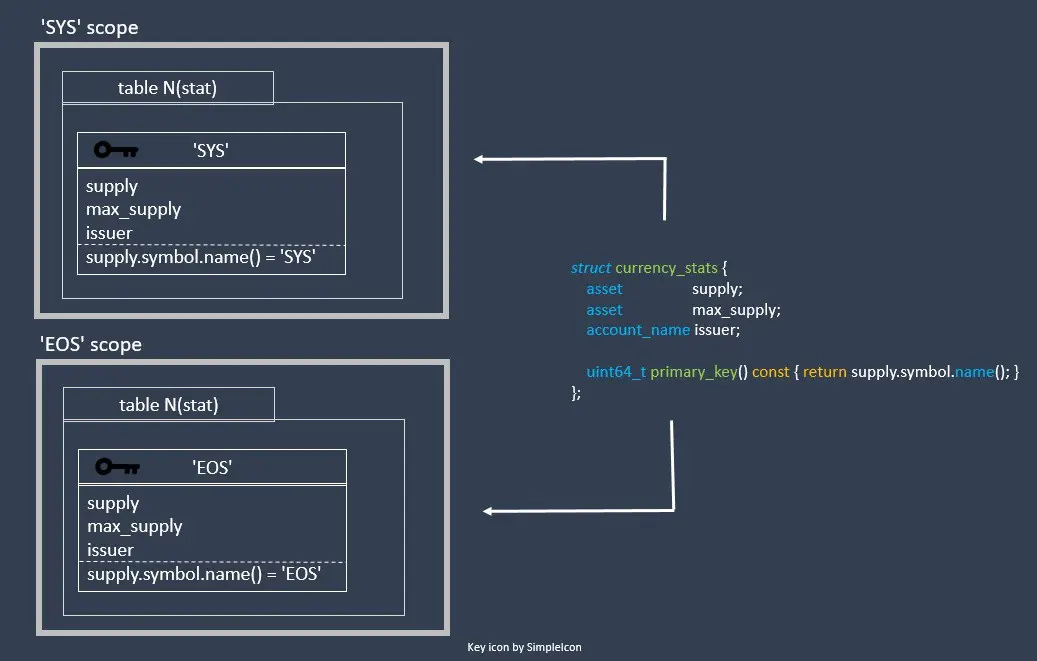1037x661 pixels.
Task: Click 'max_supply' field in the SYS row
Action: pyautogui.click(x=133, y=210)
